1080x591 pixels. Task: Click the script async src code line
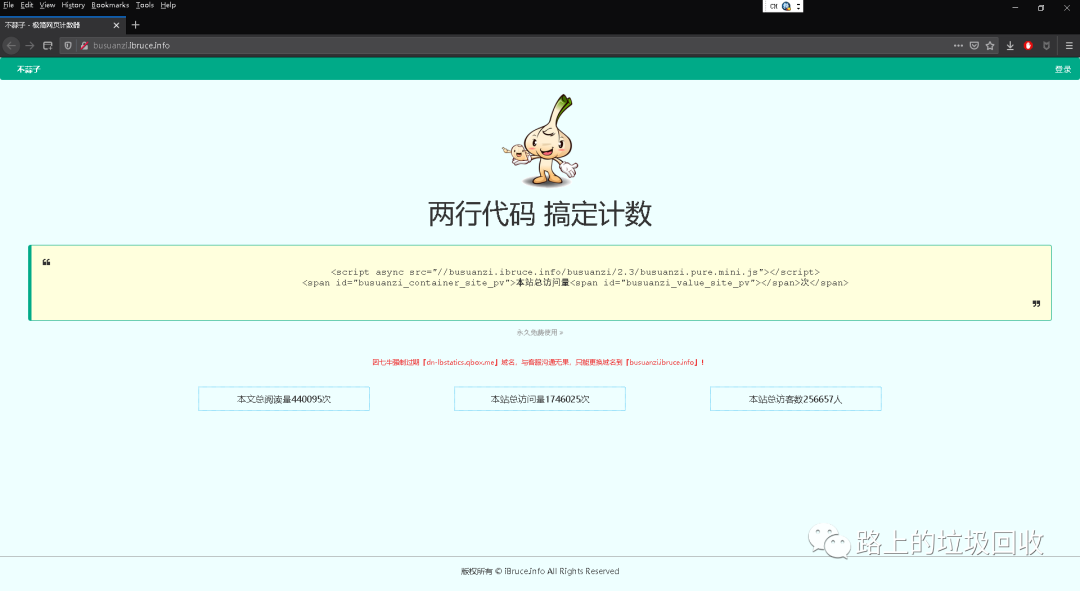pyautogui.click(x=575, y=272)
